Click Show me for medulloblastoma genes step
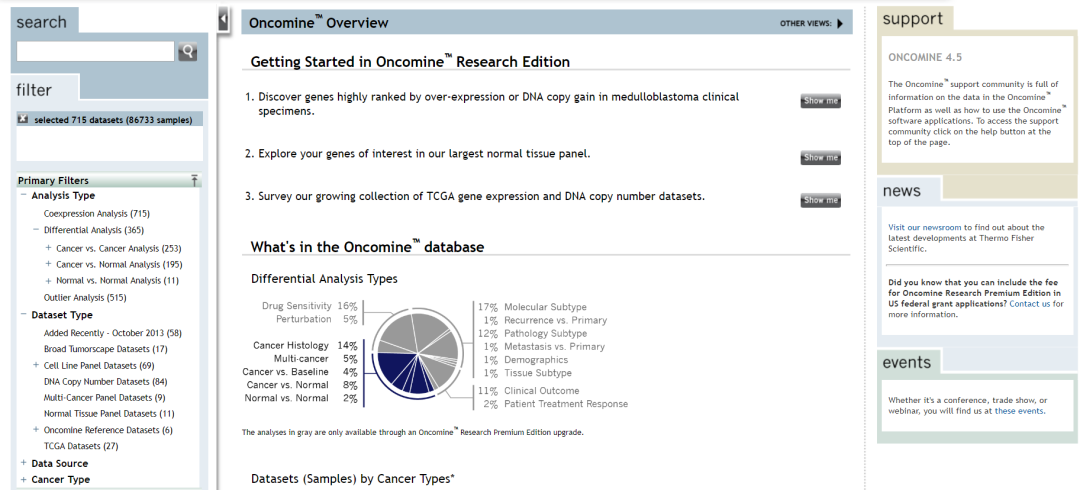 click(x=820, y=101)
